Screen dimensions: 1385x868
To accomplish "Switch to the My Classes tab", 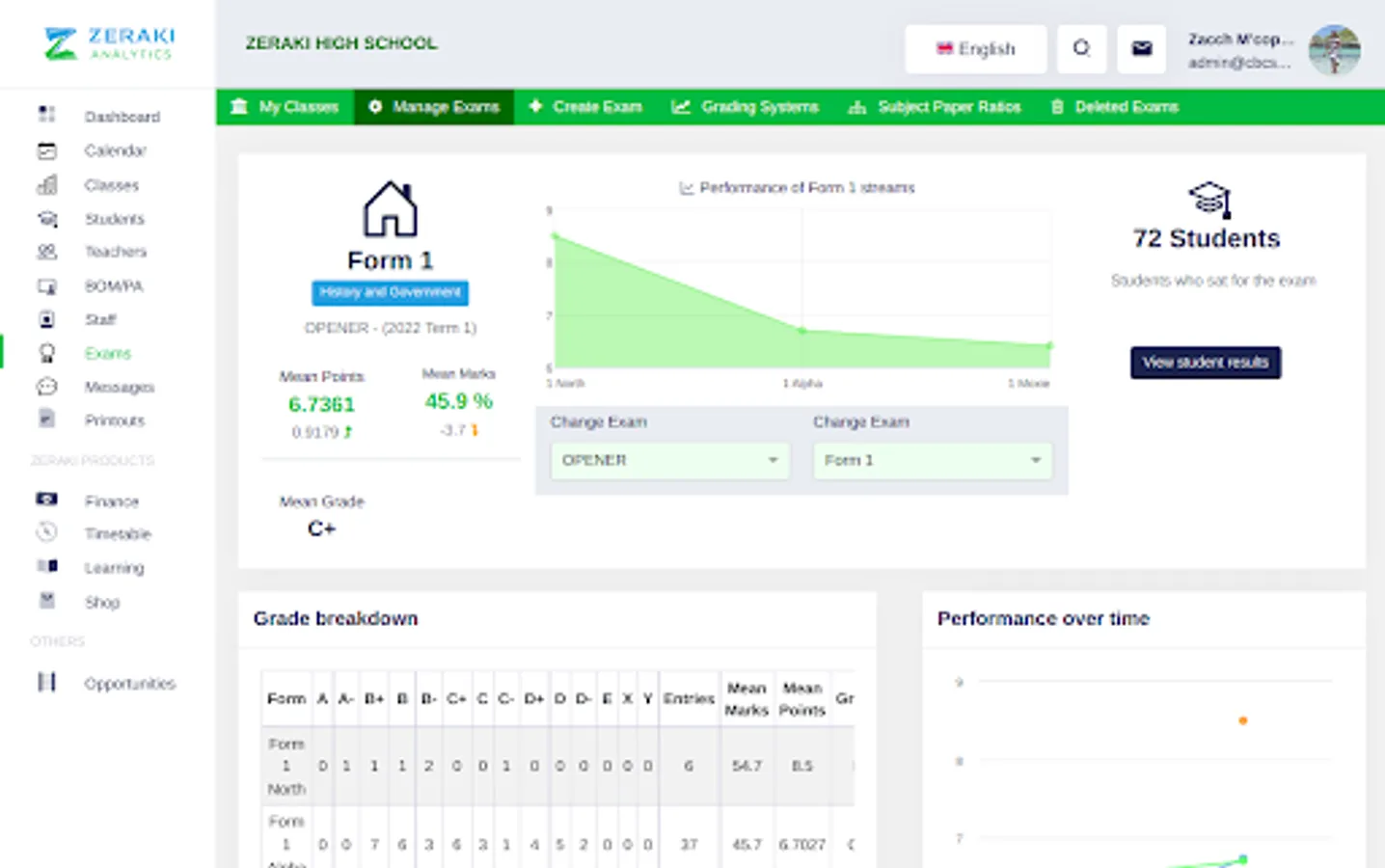I will (x=285, y=107).
